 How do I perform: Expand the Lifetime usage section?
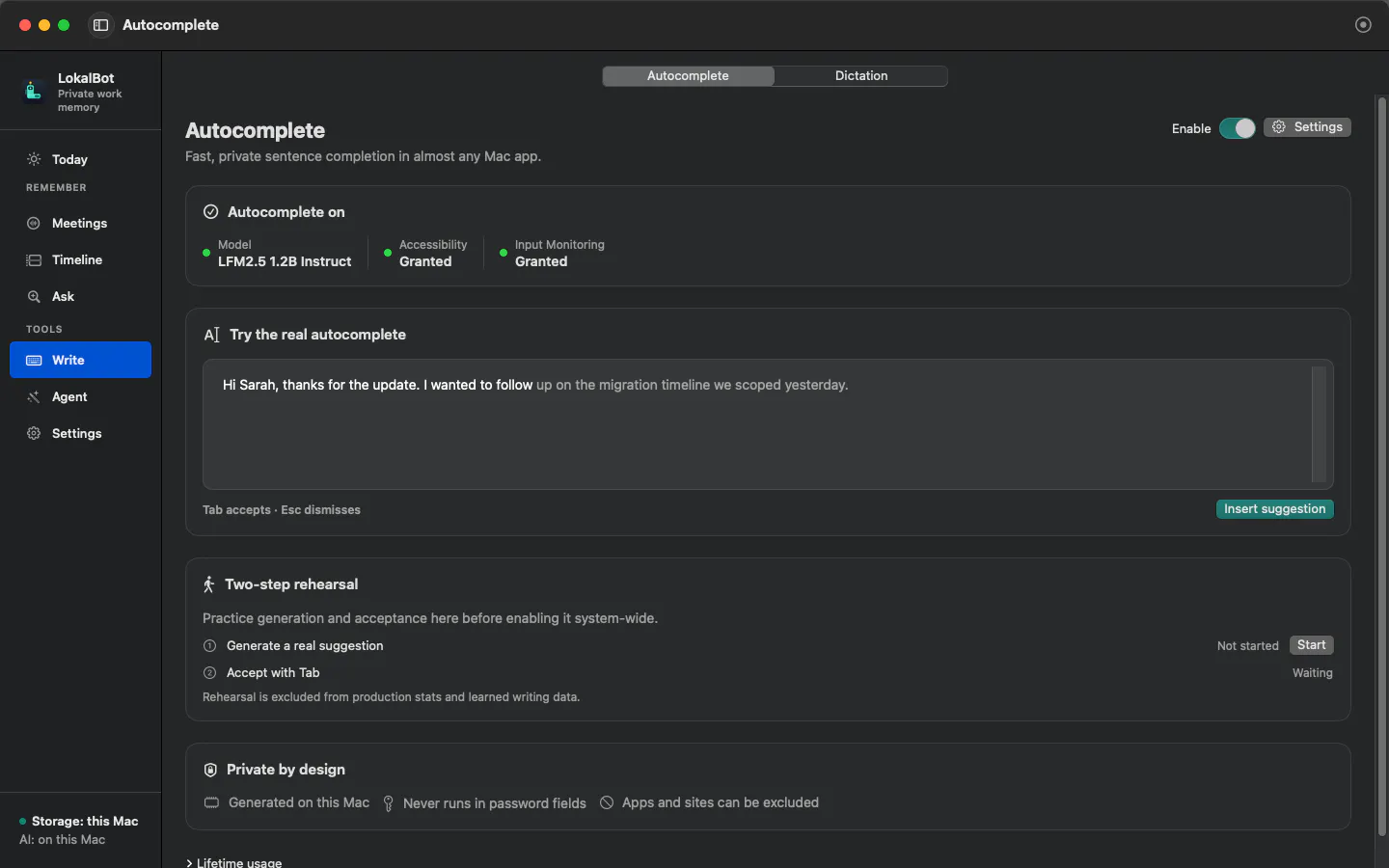click(x=234, y=862)
